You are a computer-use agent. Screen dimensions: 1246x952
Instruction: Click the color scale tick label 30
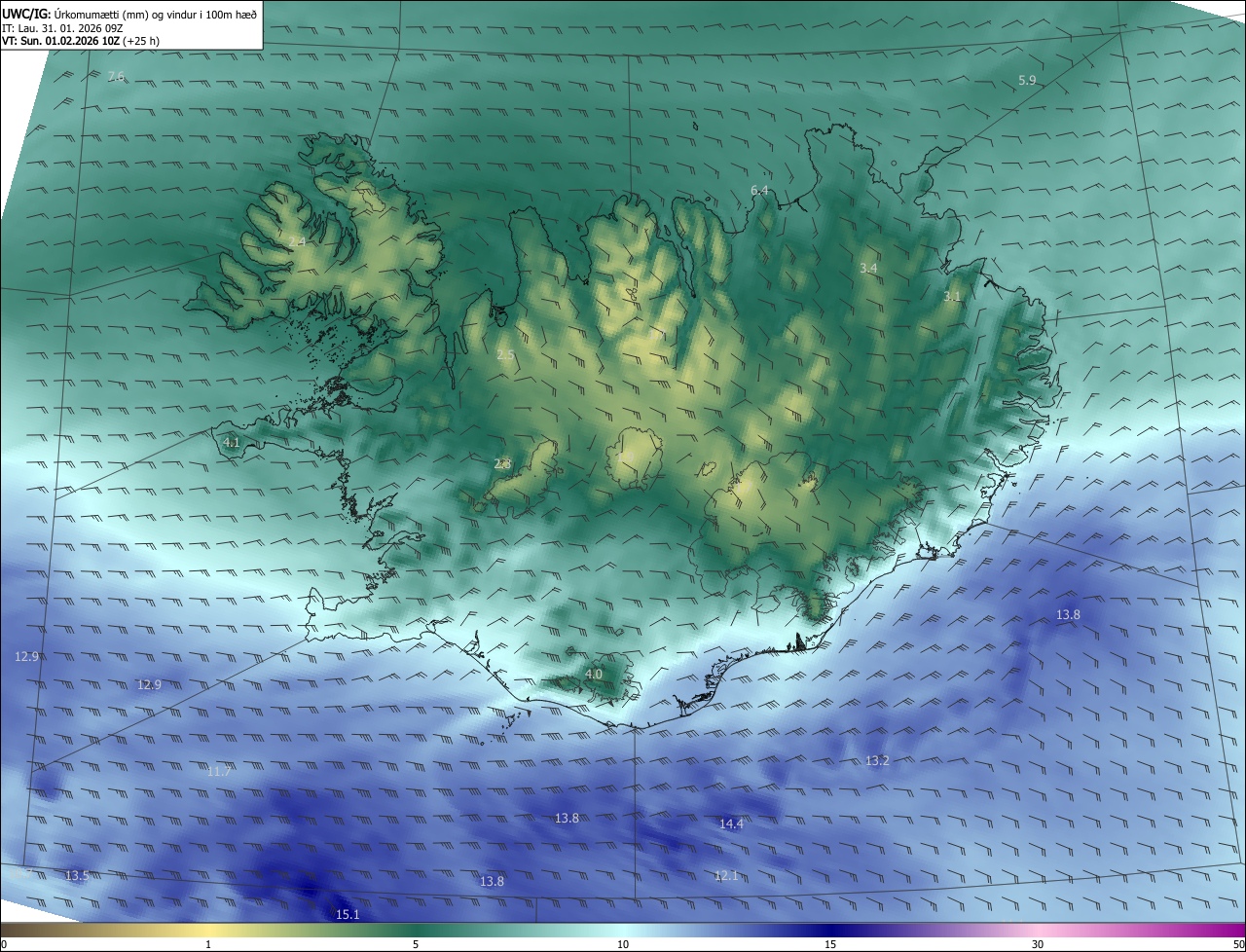pyautogui.click(x=1038, y=944)
